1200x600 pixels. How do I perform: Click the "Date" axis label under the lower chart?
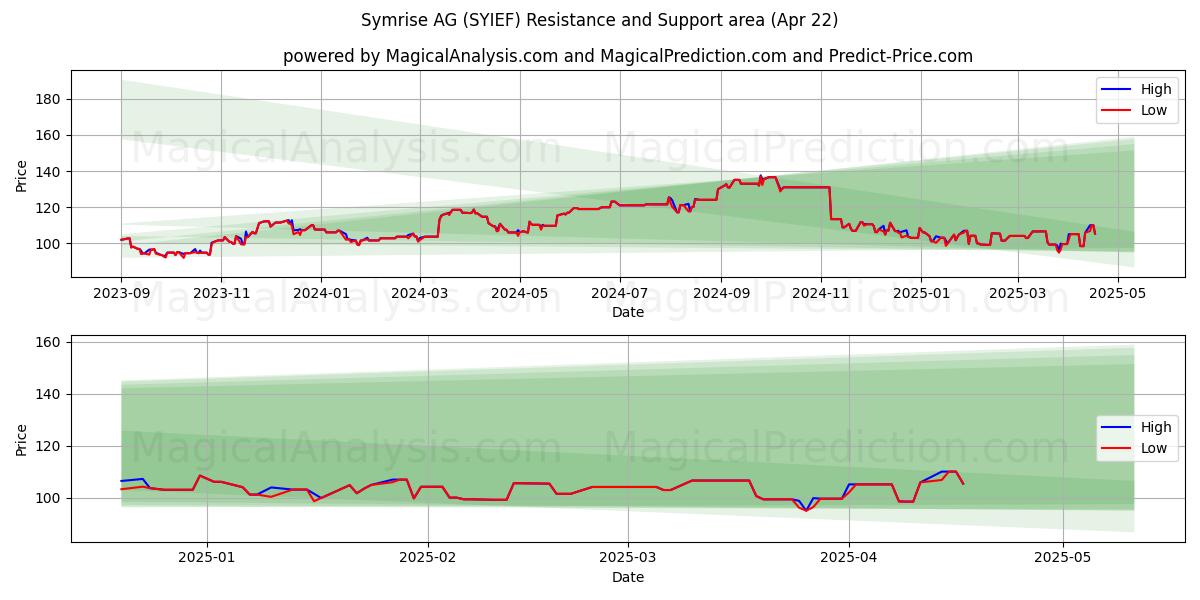pos(628,577)
